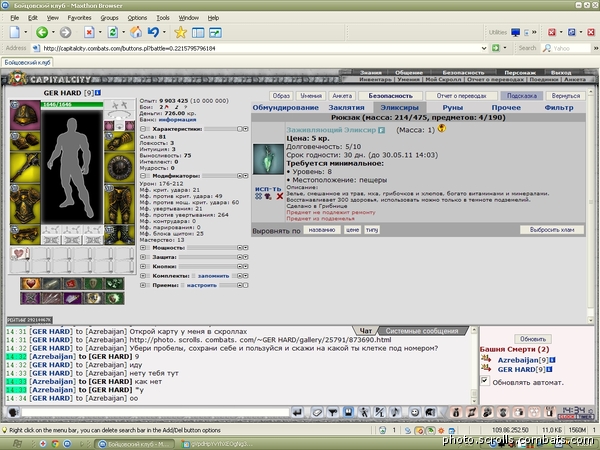Click the blue floppy disk save-chat icon
600x450 pixels.
click(x=348, y=412)
